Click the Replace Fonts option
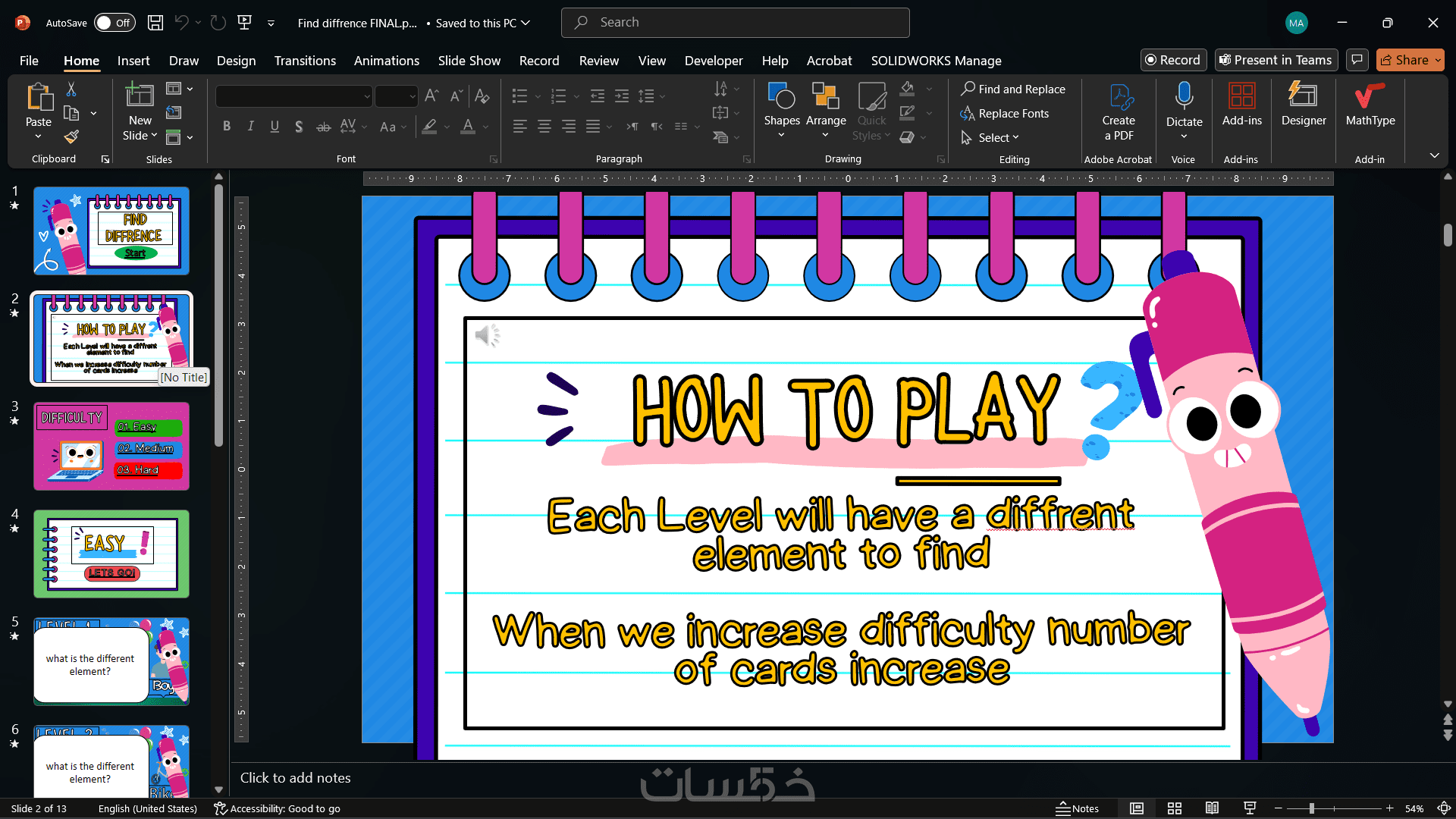1456x819 pixels. tap(1013, 113)
